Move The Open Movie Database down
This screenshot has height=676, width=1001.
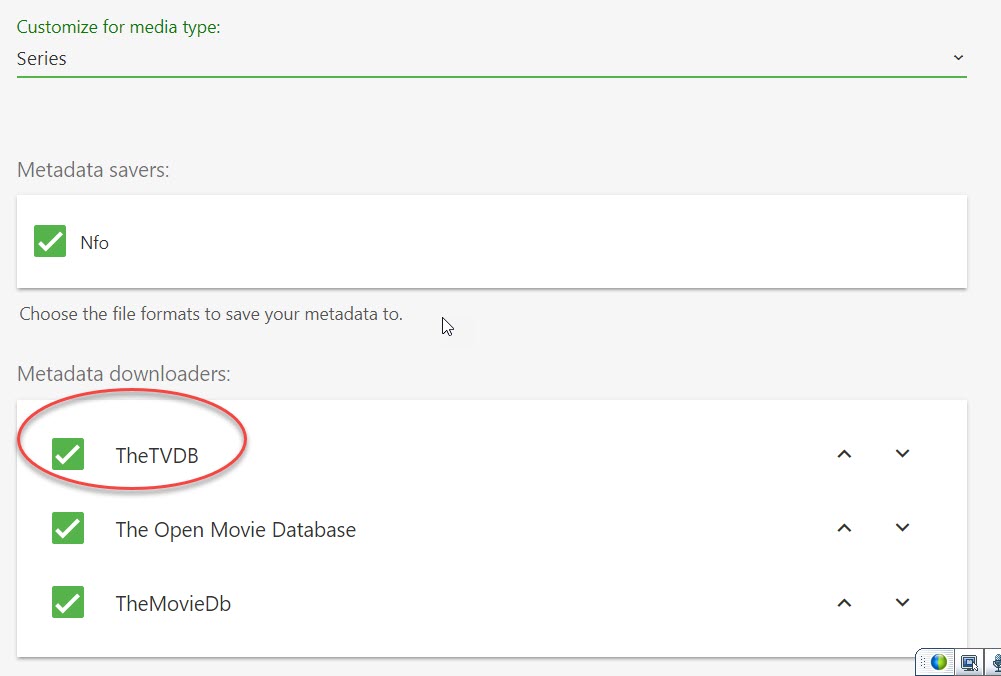902,528
